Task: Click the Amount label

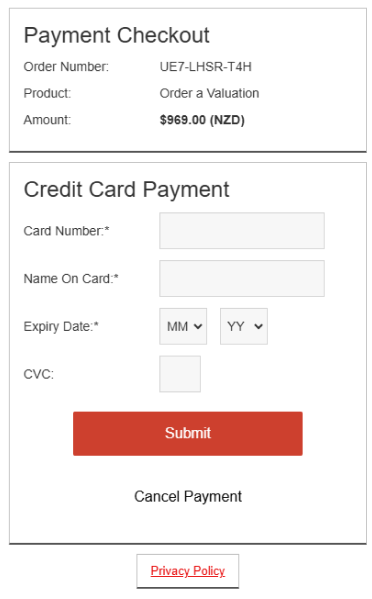Action: pos(47,120)
